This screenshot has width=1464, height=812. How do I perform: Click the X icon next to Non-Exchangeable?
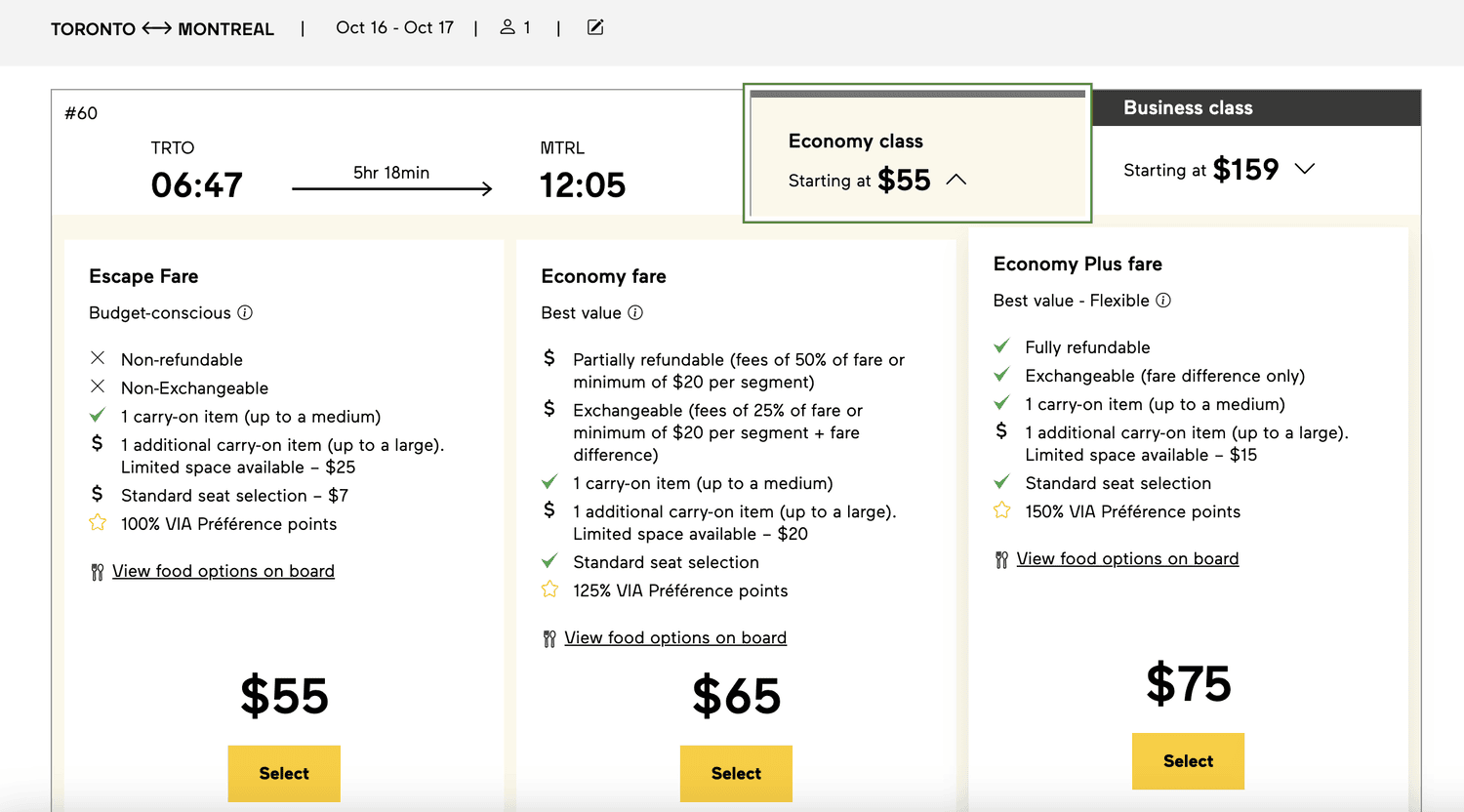coord(98,386)
